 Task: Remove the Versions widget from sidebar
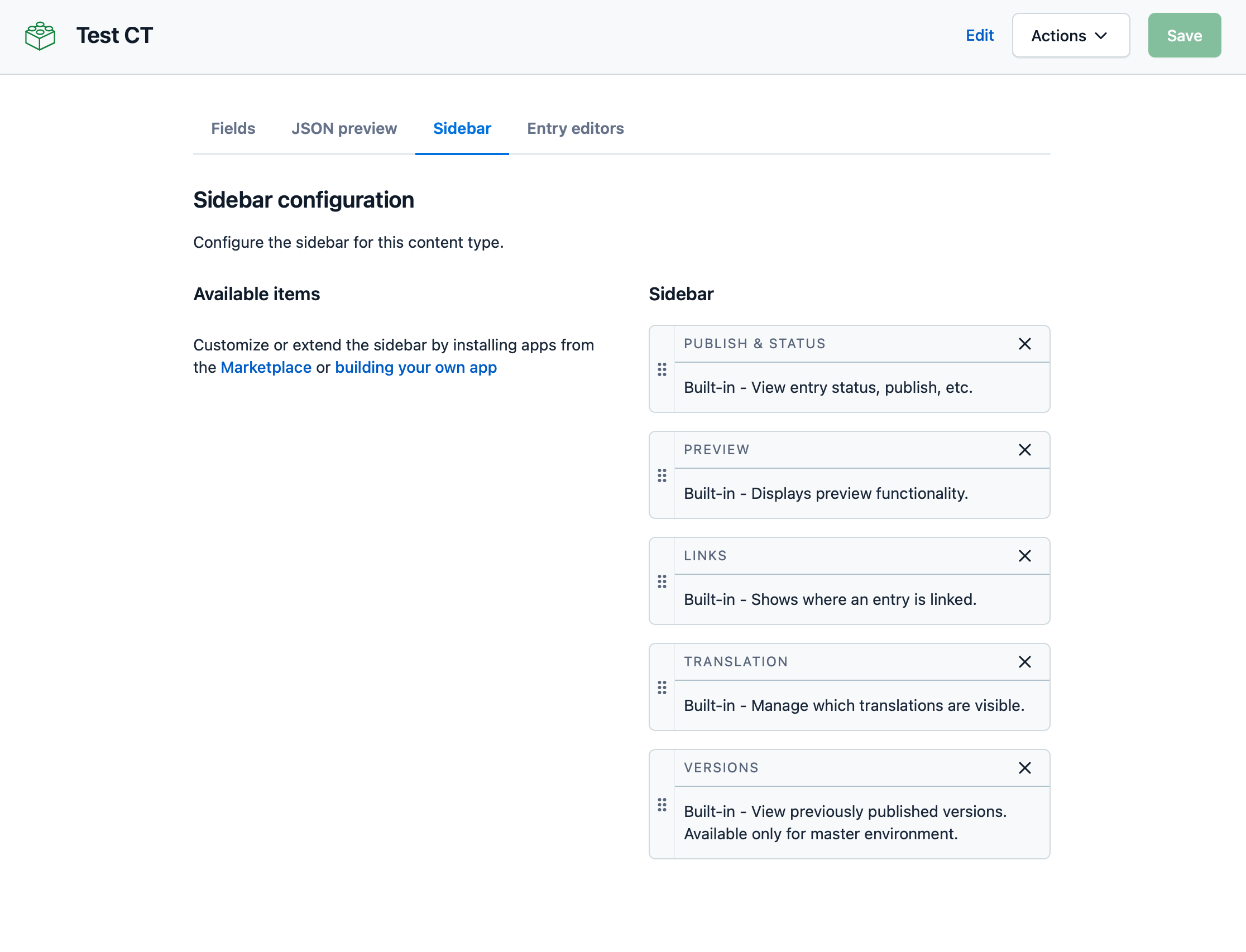pyautogui.click(x=1025, y=768)
